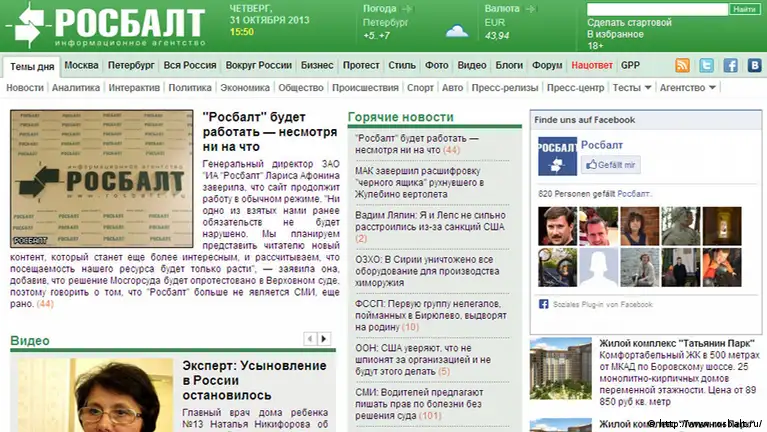Click the arrow icon next to Валюта
This screenshot has width=767, height=432.
click(529, 8)
